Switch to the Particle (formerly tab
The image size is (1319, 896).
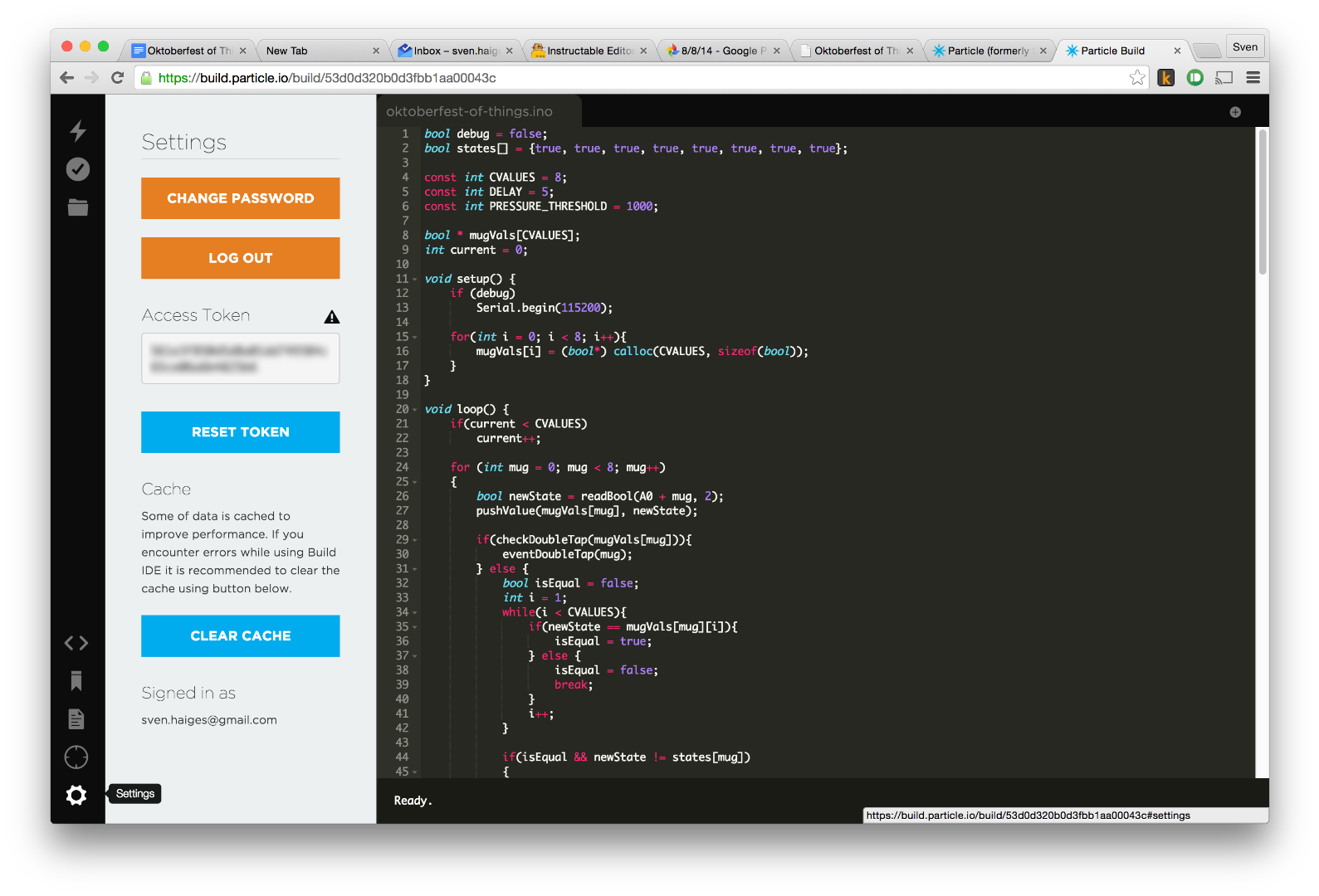click(989, 51)
